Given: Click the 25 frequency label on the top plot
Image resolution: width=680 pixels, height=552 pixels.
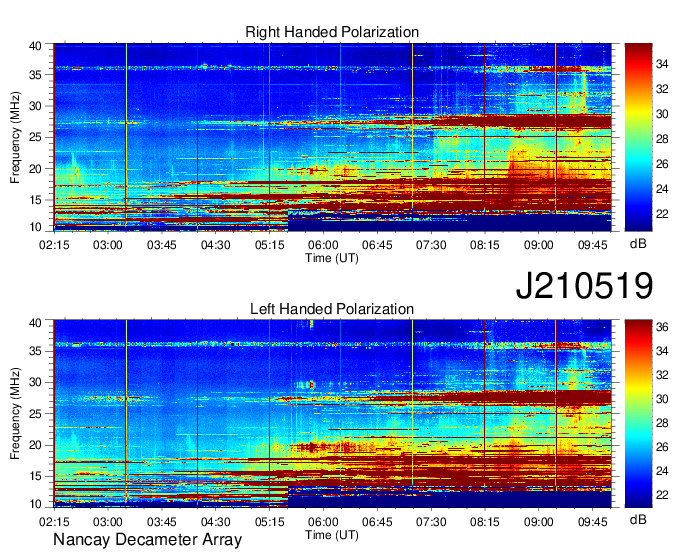Looking at the screenshot, I should click(x=36, y=137).
